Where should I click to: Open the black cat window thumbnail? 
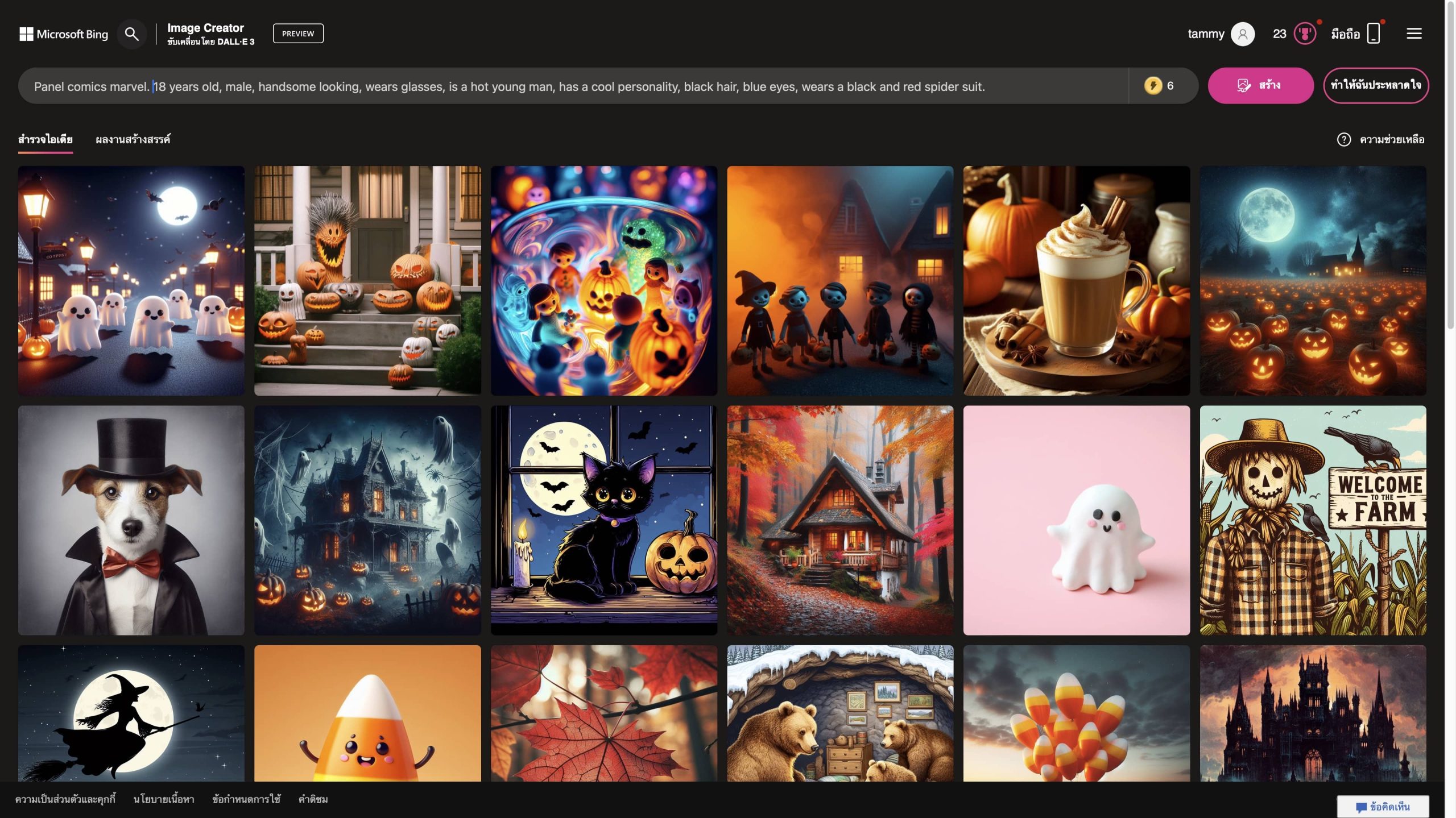603,520
